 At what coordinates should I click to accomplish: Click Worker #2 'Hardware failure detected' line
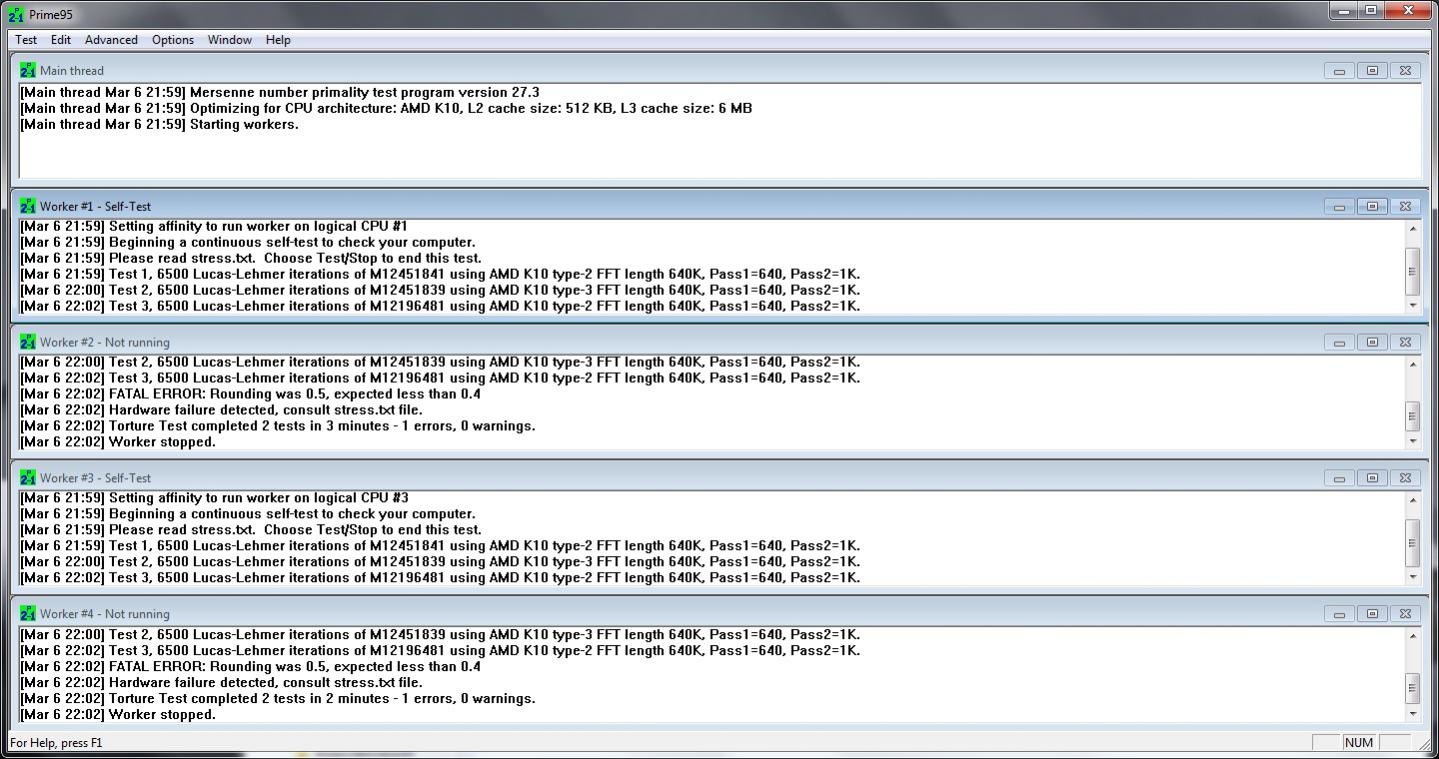pyautogui.click(x=221, y=410)
